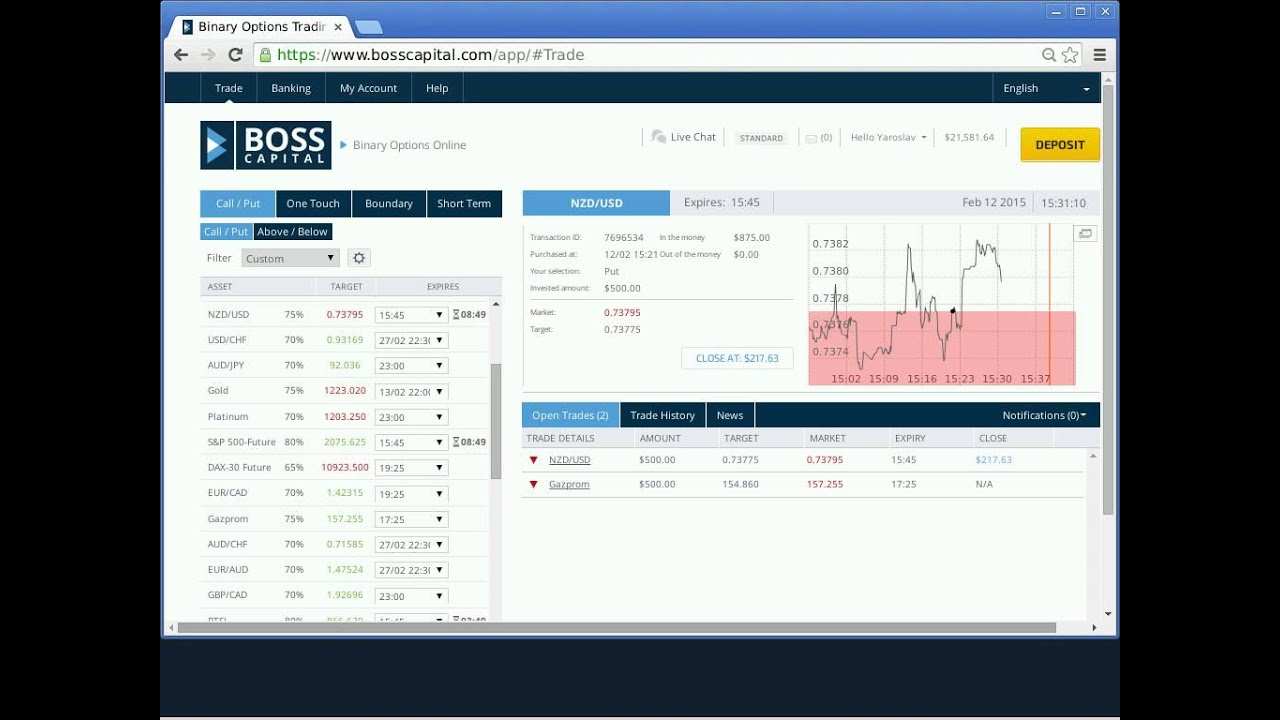This screenshot has width=1280, height=720.
Task: Select the One Touch tab
Action: (x=313, y=203)
